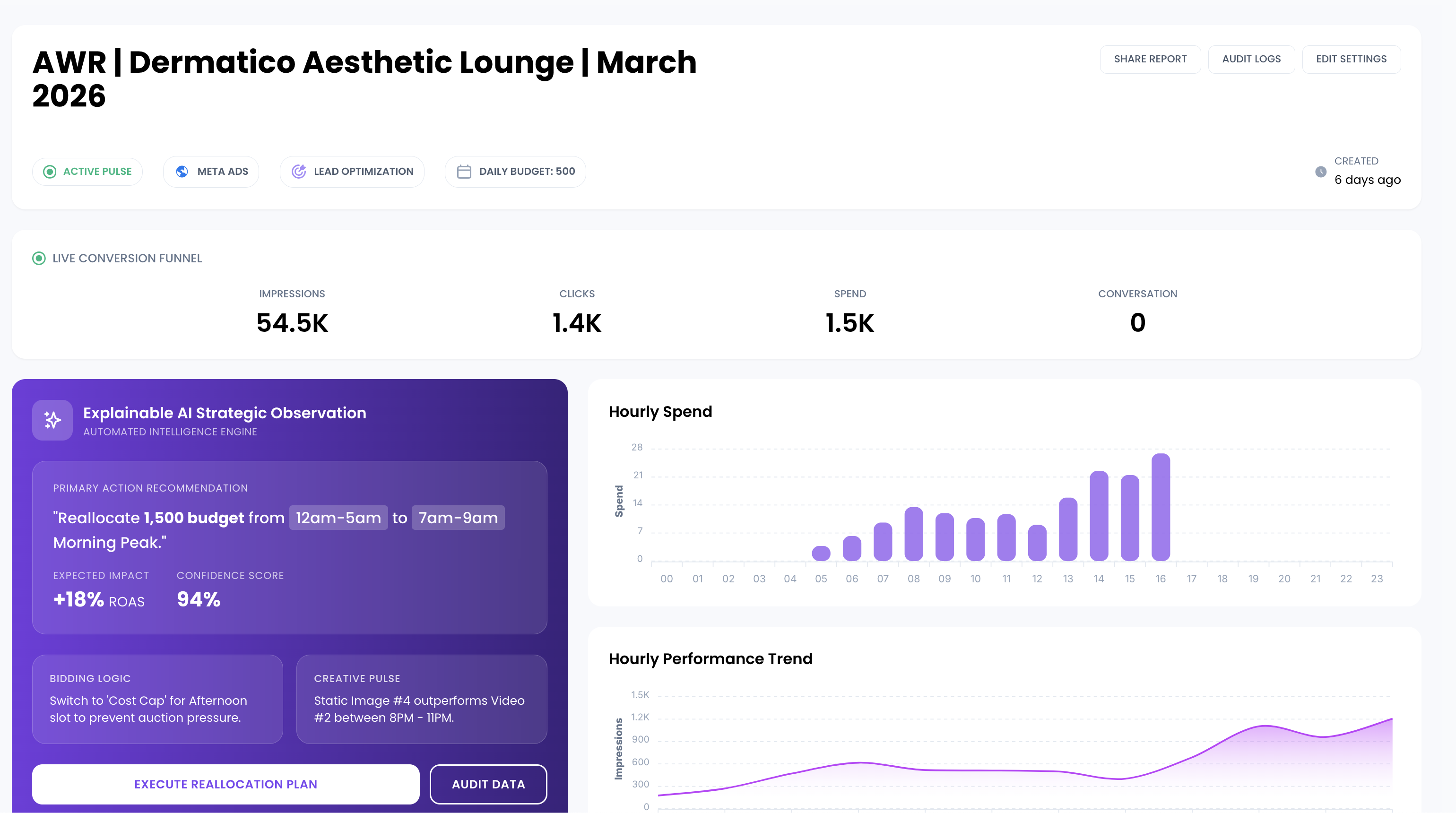The height and width of the screenshot is (813, 1456).
Task: Click the Daily Budget calendar icon
Action: [x=464, y=172]
